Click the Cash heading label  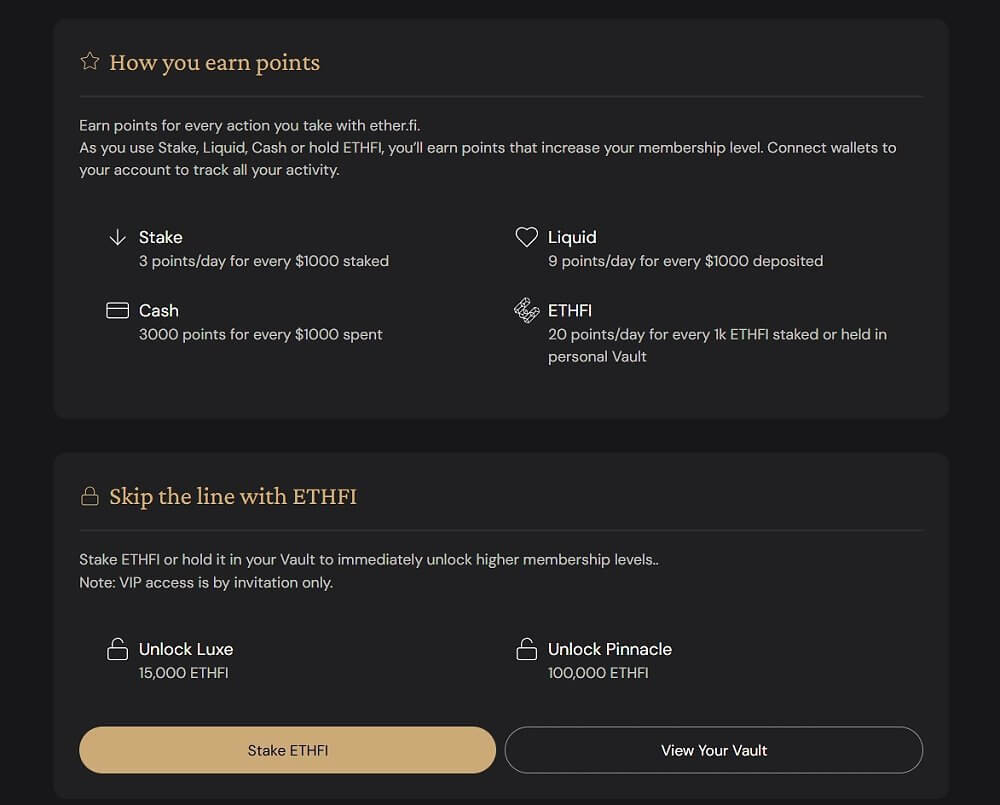(x=159, y=311)
